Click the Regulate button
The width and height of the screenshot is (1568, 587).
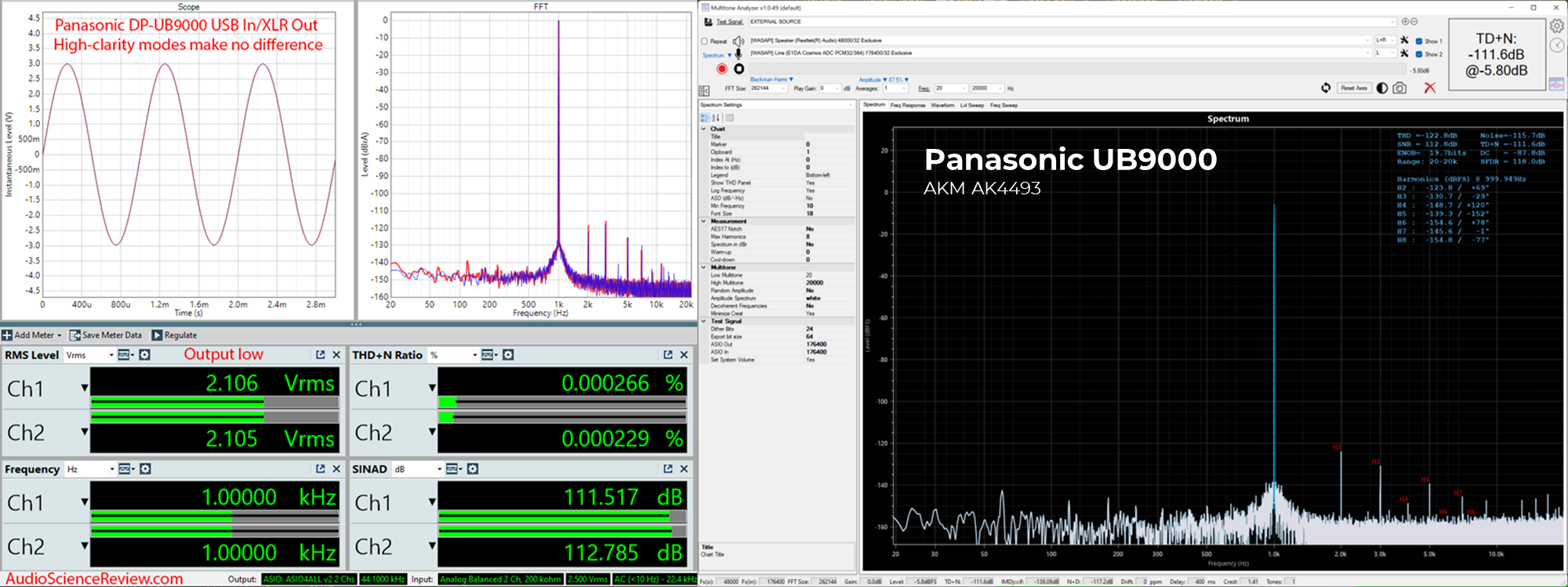(x=174, y=335)
